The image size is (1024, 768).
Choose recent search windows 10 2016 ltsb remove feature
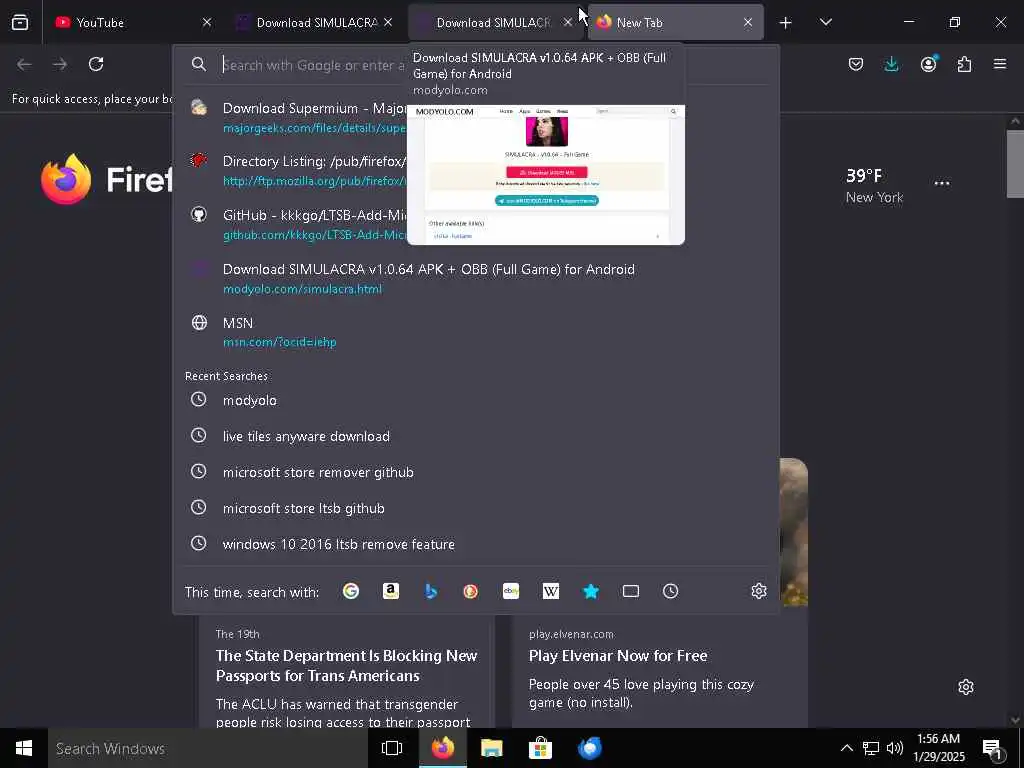click(476, 543)
